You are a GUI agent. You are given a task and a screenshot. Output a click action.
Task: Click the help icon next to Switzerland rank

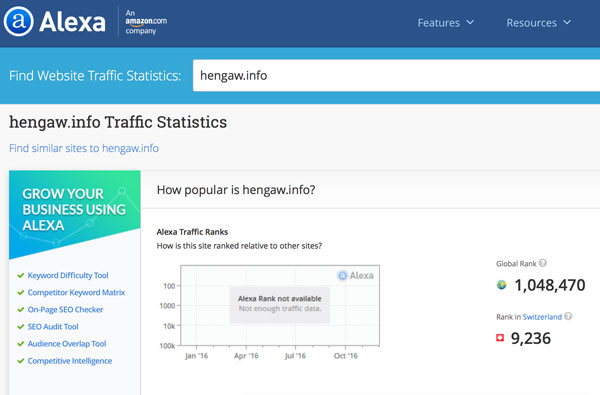click(568, 316)
